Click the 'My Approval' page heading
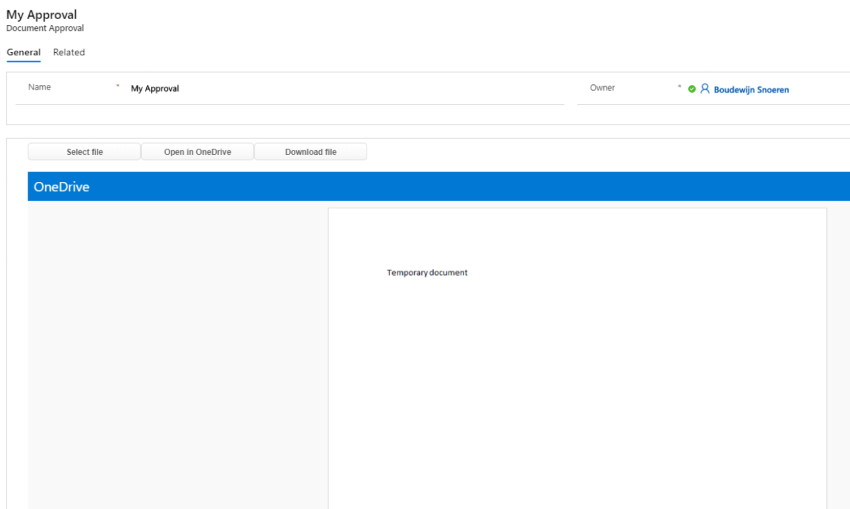 pyautogui.click(x=41, y=15)
